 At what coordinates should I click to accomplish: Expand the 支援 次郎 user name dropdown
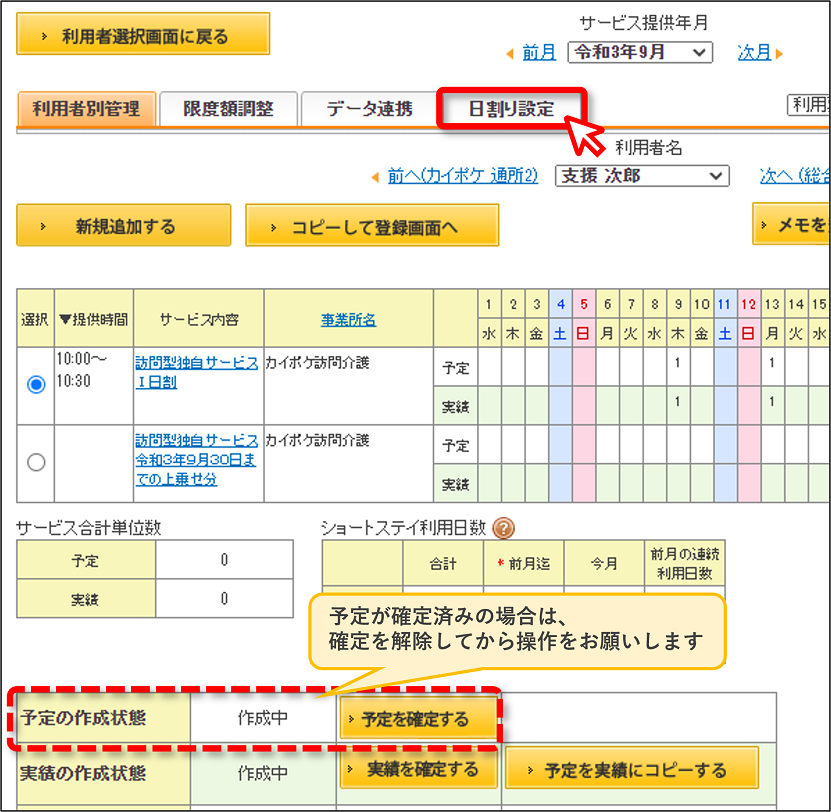pyautogui.click(x=642, y=176)
